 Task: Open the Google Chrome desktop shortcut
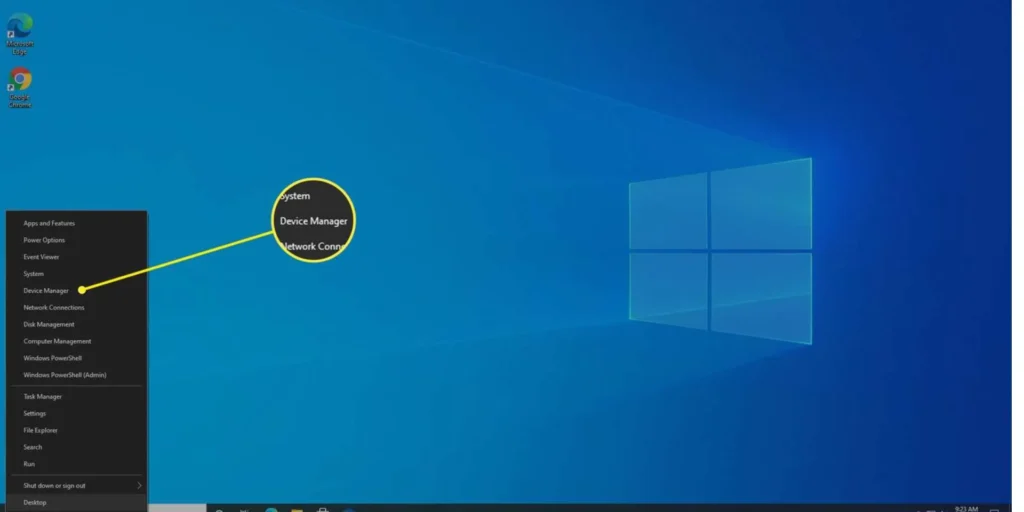tap(20, 88)
